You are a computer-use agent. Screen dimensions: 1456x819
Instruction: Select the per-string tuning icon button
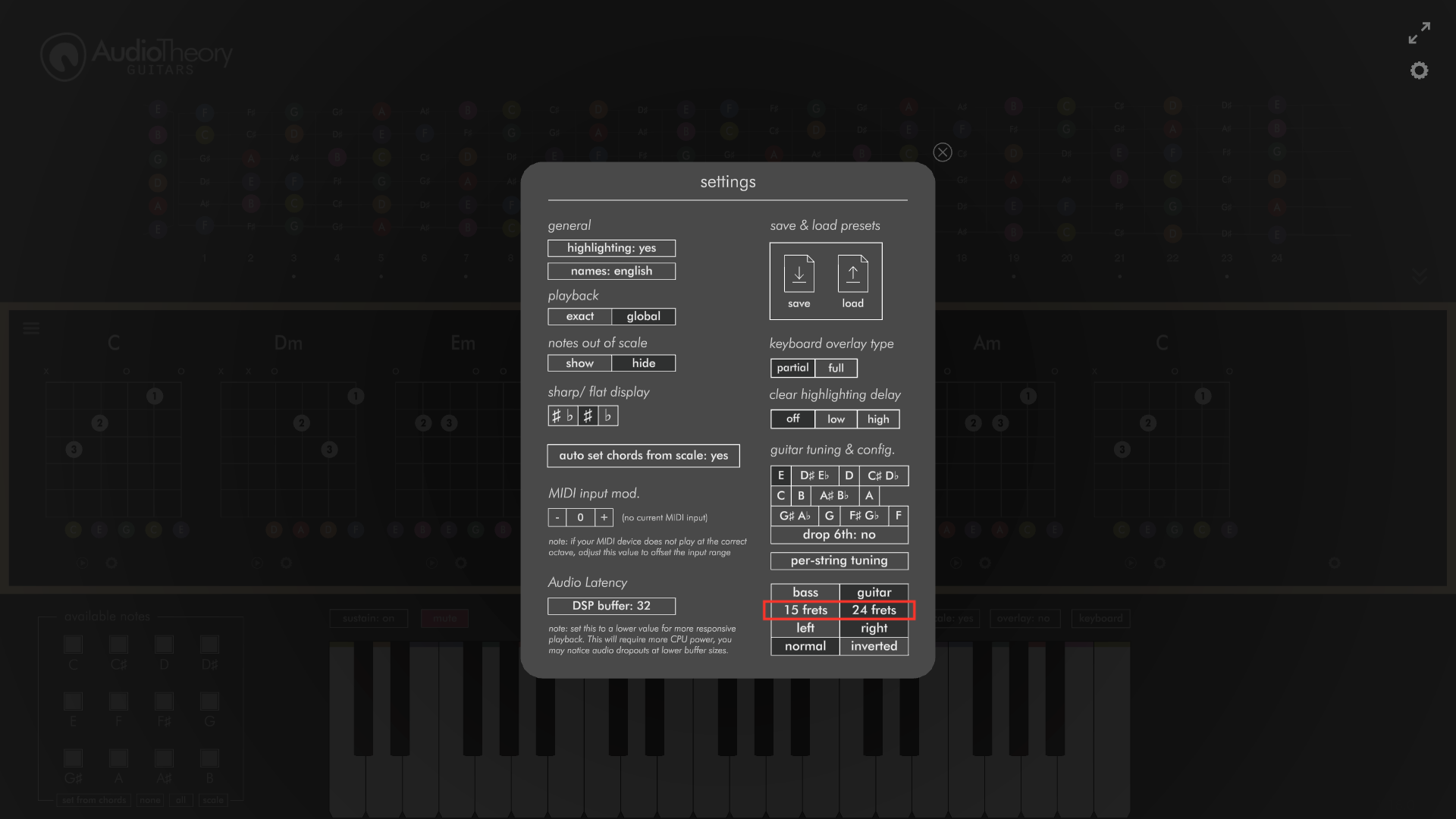[x=839, y=560]
